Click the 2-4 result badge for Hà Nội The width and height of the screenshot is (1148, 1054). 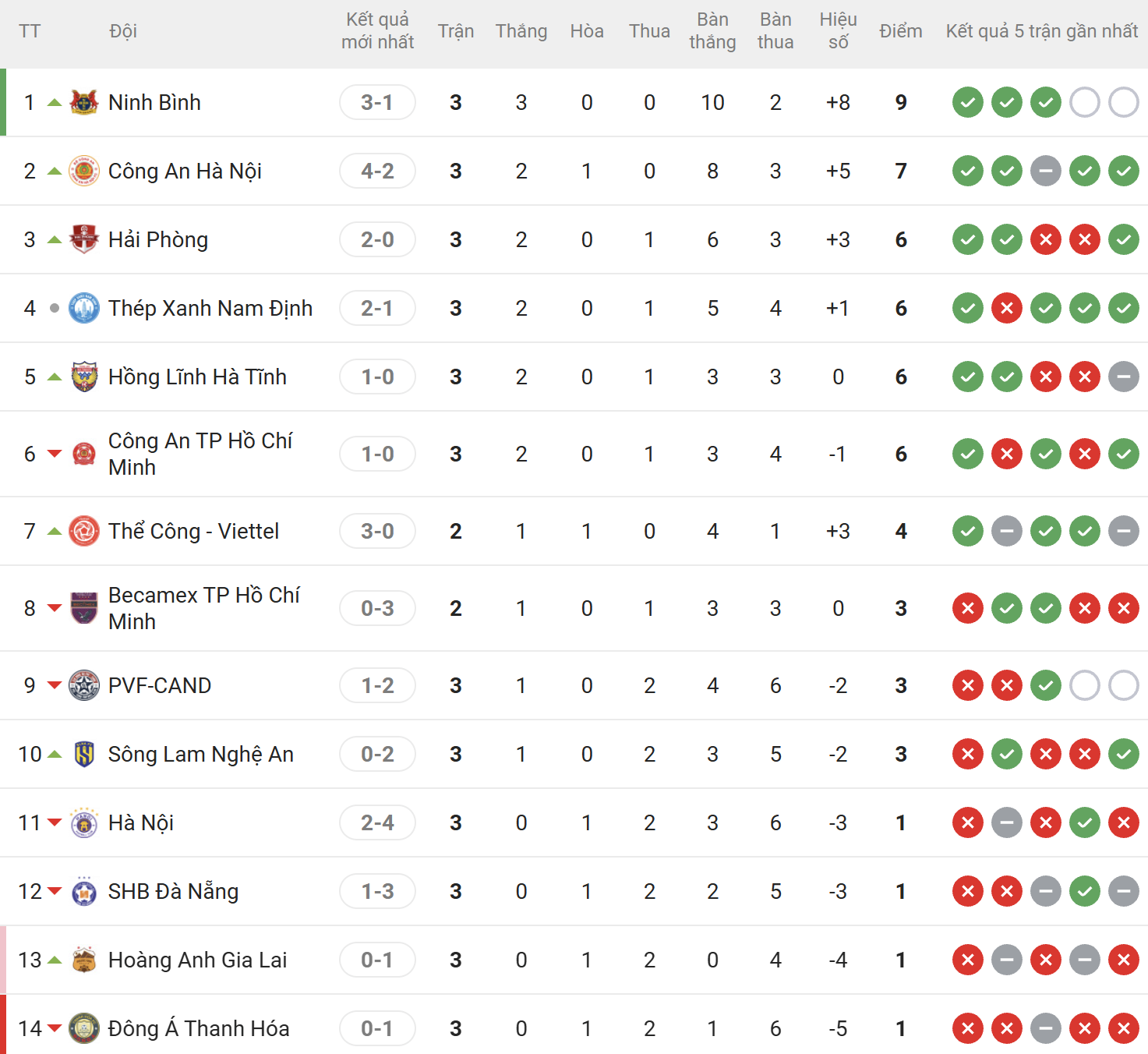click(377, 822)
